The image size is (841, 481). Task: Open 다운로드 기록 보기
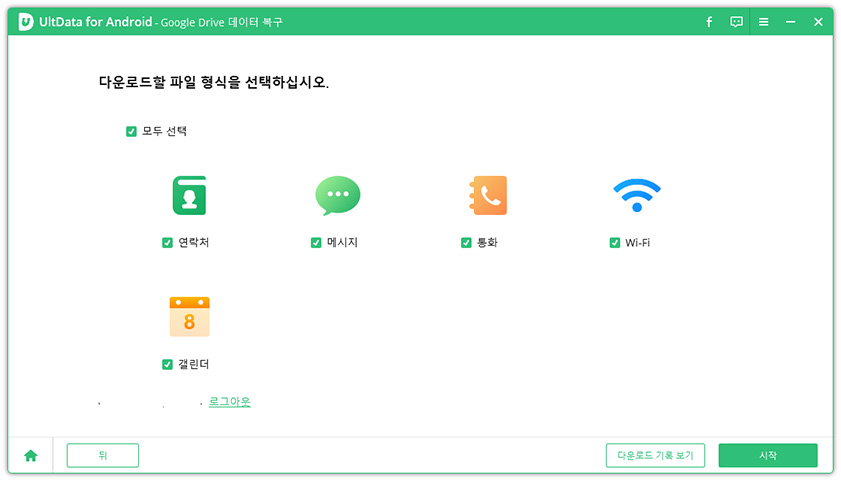(655, 455)
